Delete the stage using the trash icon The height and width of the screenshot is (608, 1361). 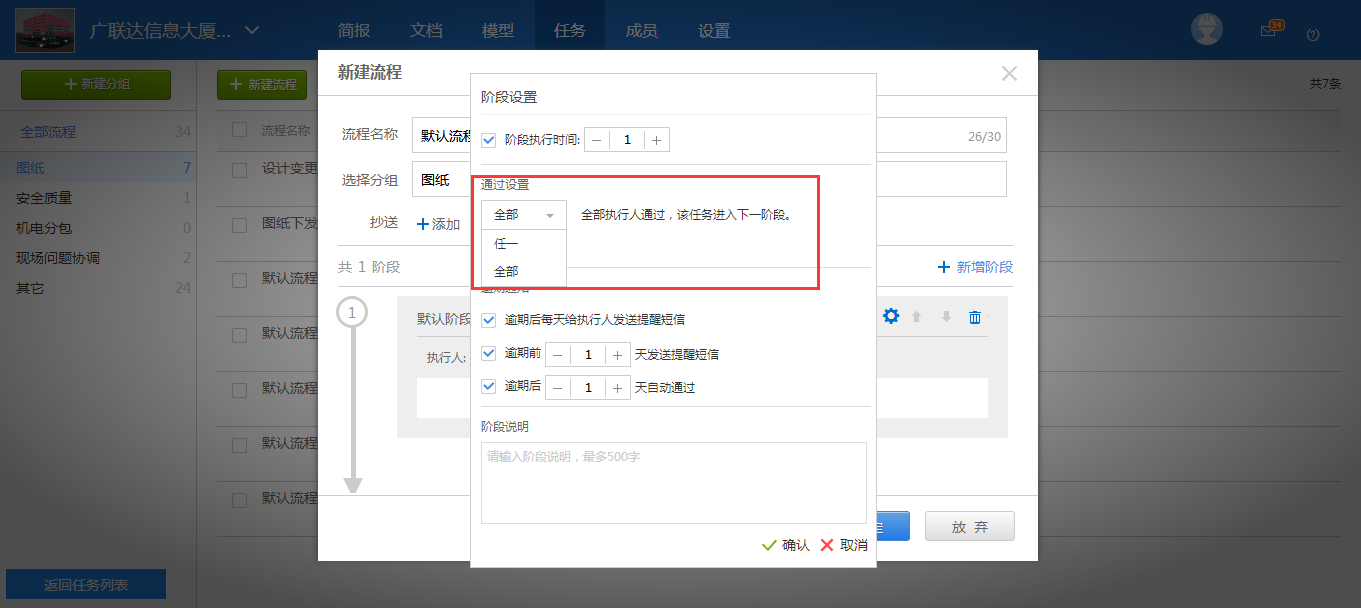pos(973,316)
